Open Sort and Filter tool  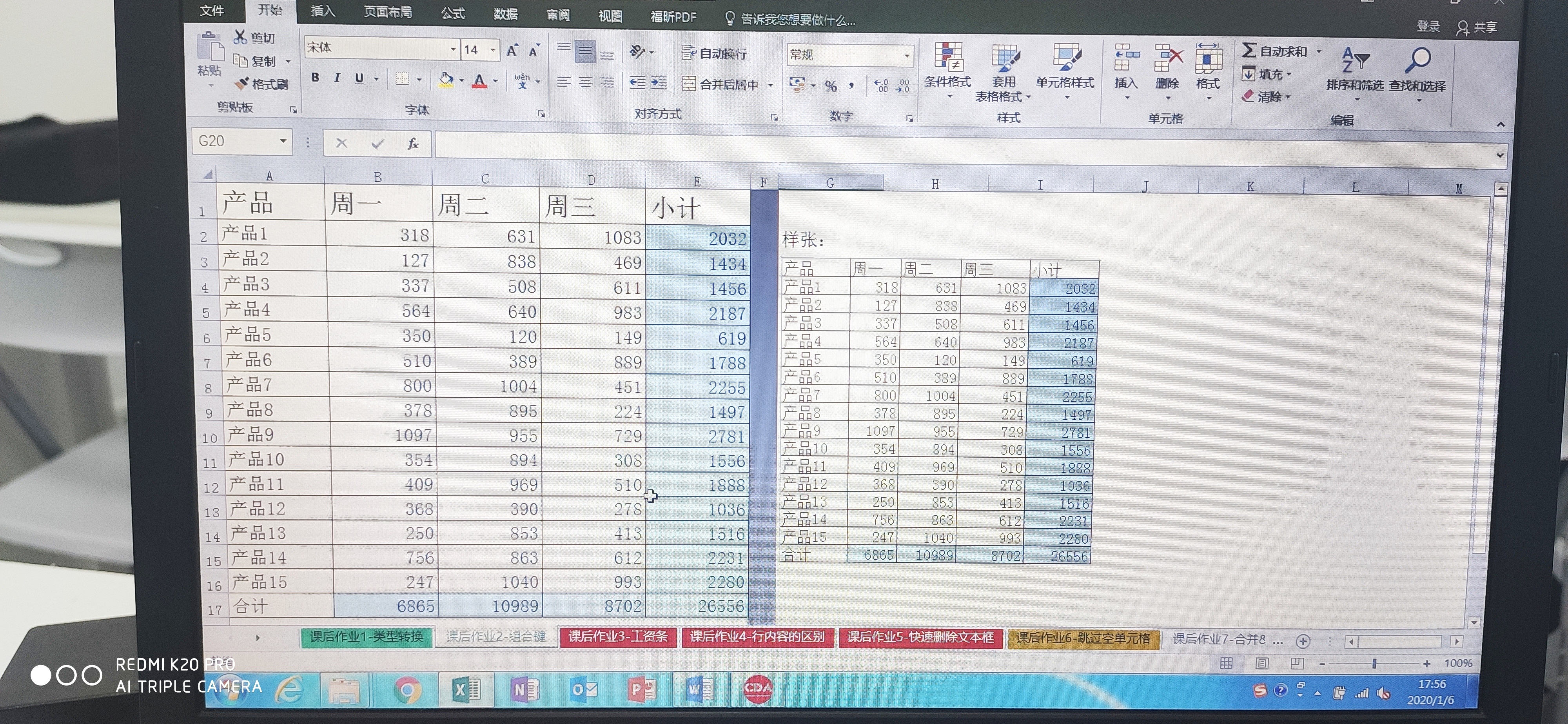click(x=1355, y=61)
